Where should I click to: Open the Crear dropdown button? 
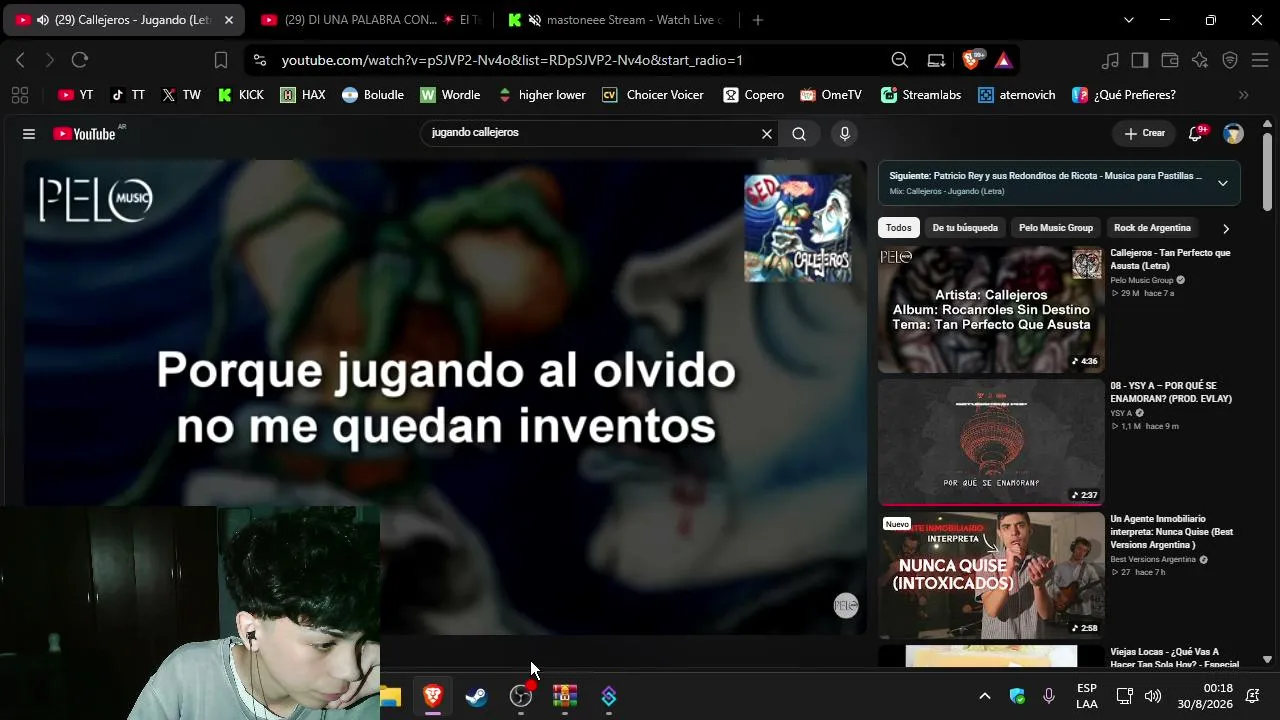[1145, 134]
